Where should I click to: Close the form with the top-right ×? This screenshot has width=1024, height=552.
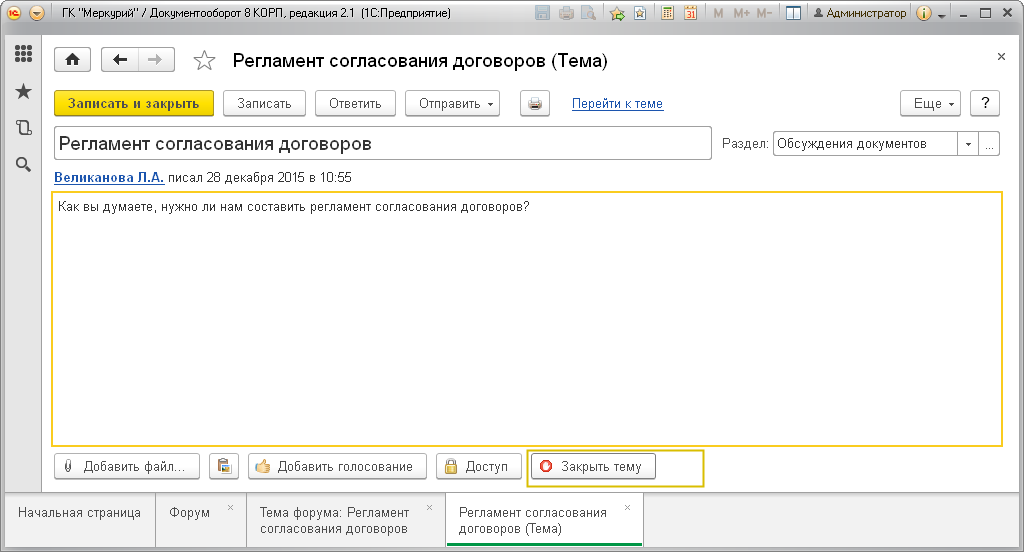click(1001, 57)
